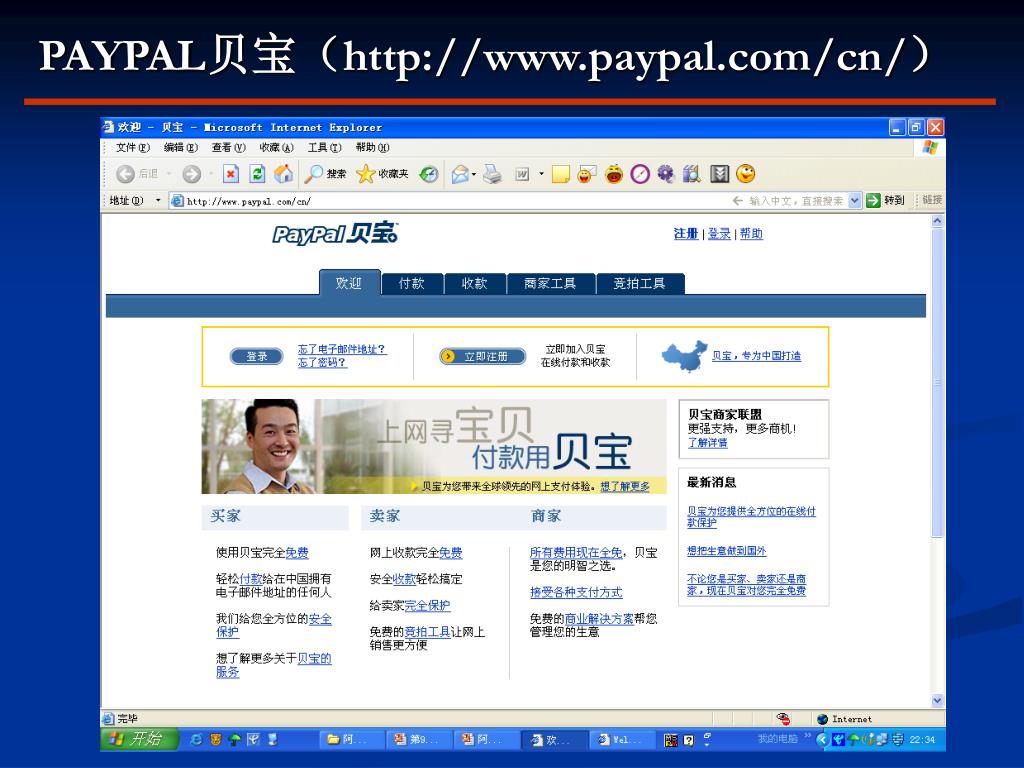Screen dimensions: 1024x768
Task: Click the Stop page loading icon
Action: tap(231, 174)
